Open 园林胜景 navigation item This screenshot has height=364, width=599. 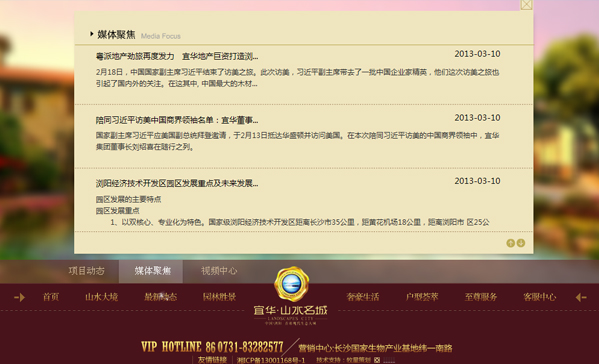219,297
